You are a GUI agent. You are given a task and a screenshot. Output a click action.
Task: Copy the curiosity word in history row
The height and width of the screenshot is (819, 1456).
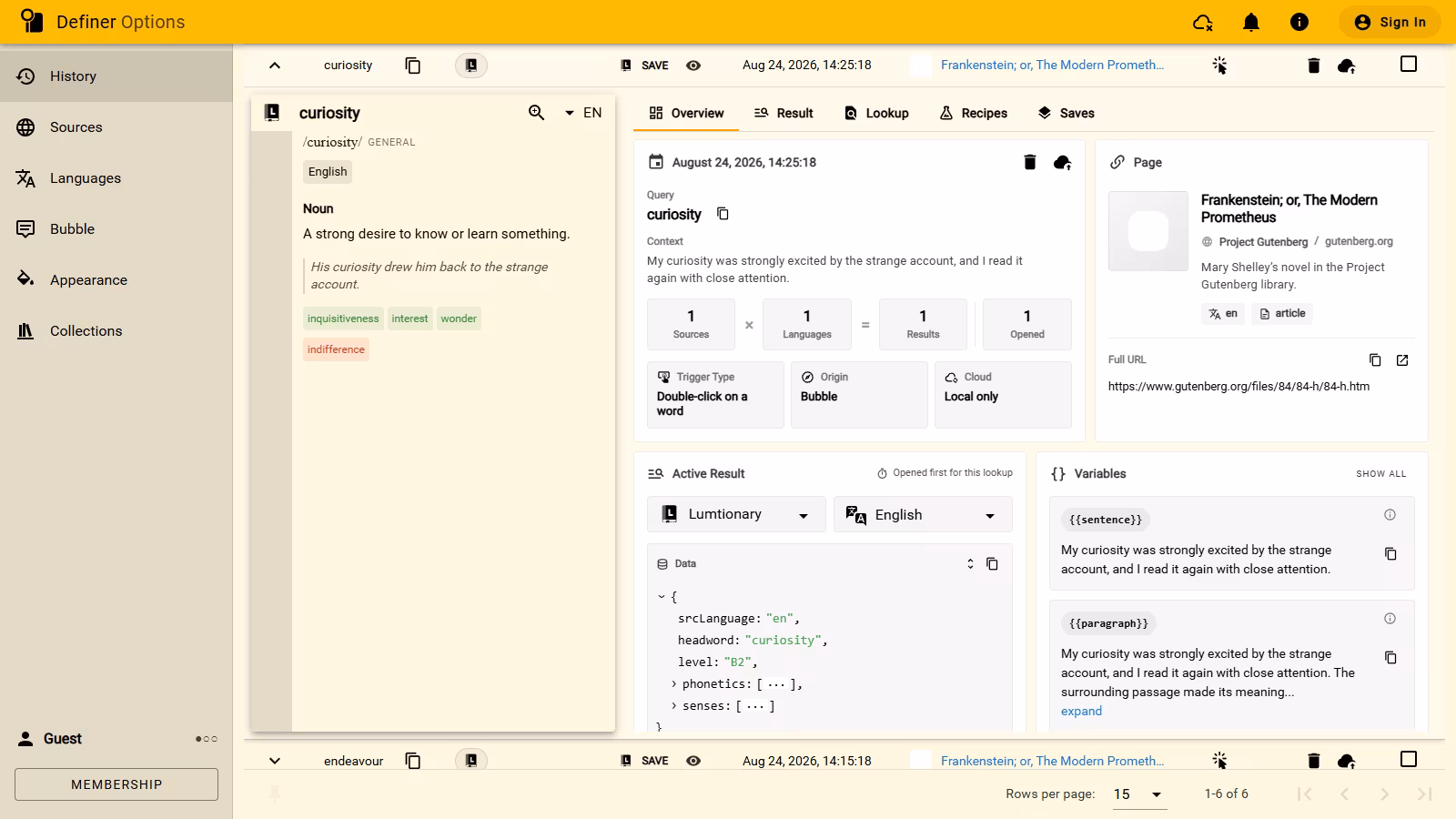point(413,66)
